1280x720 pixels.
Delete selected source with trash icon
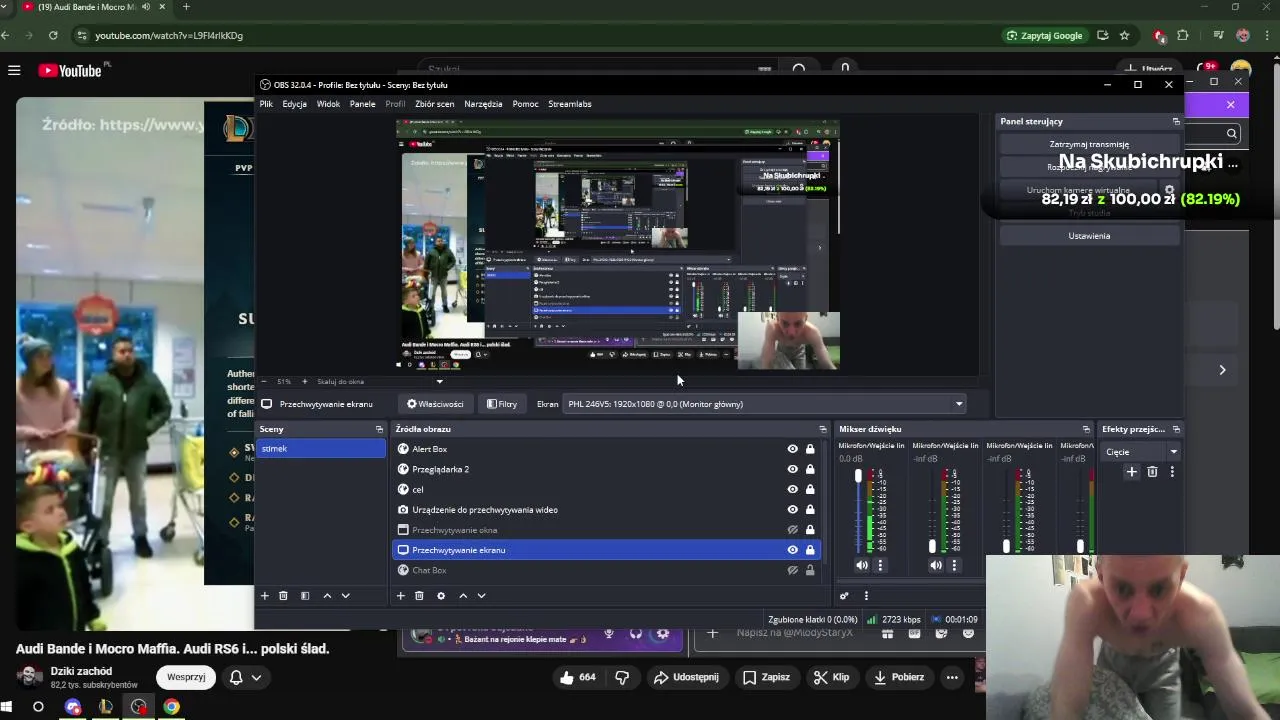tap(419, 596)
